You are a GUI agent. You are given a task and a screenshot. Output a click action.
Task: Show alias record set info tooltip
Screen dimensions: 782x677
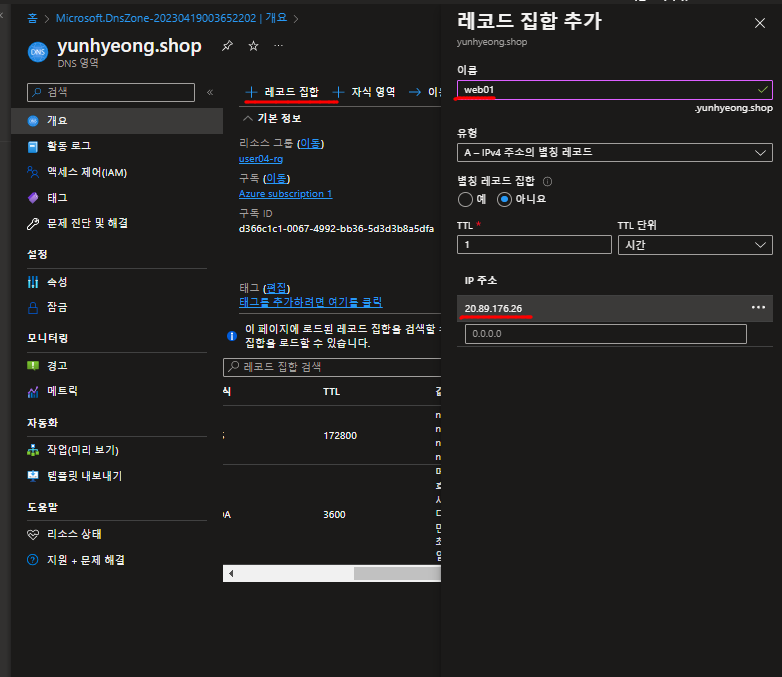(547, 181)
